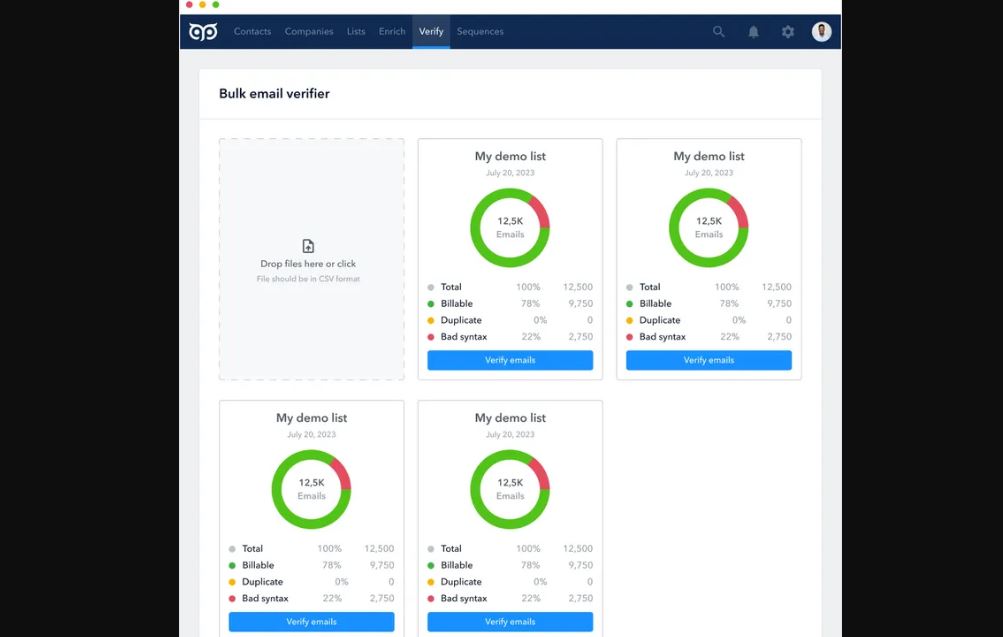
Task: Start verification on the top-right My demo list
Action: coord(708,360)
